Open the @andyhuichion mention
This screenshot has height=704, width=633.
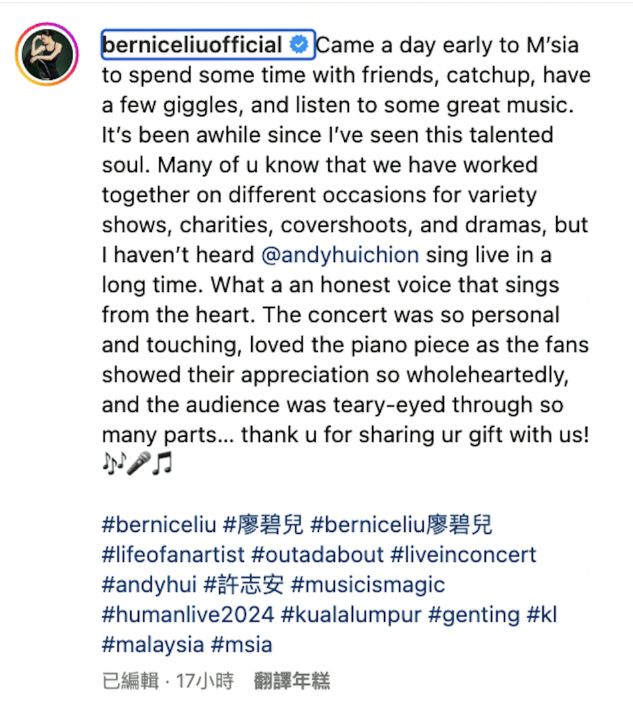click(x=340, y=255)
